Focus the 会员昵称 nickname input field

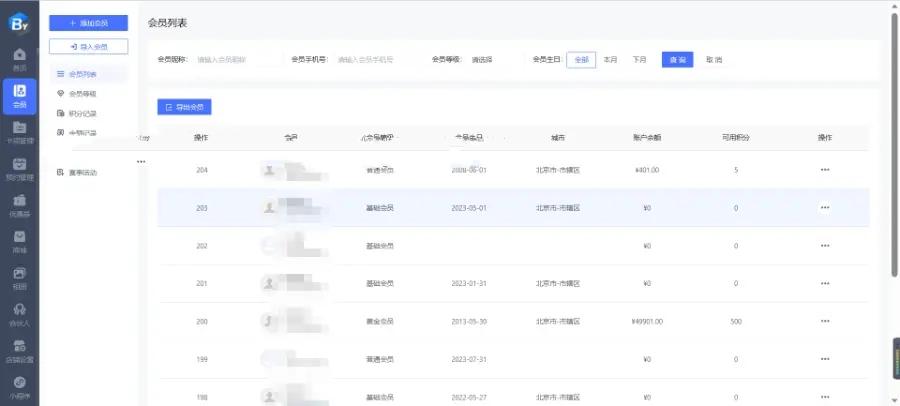pyautogui.click(x=238, y=60)
